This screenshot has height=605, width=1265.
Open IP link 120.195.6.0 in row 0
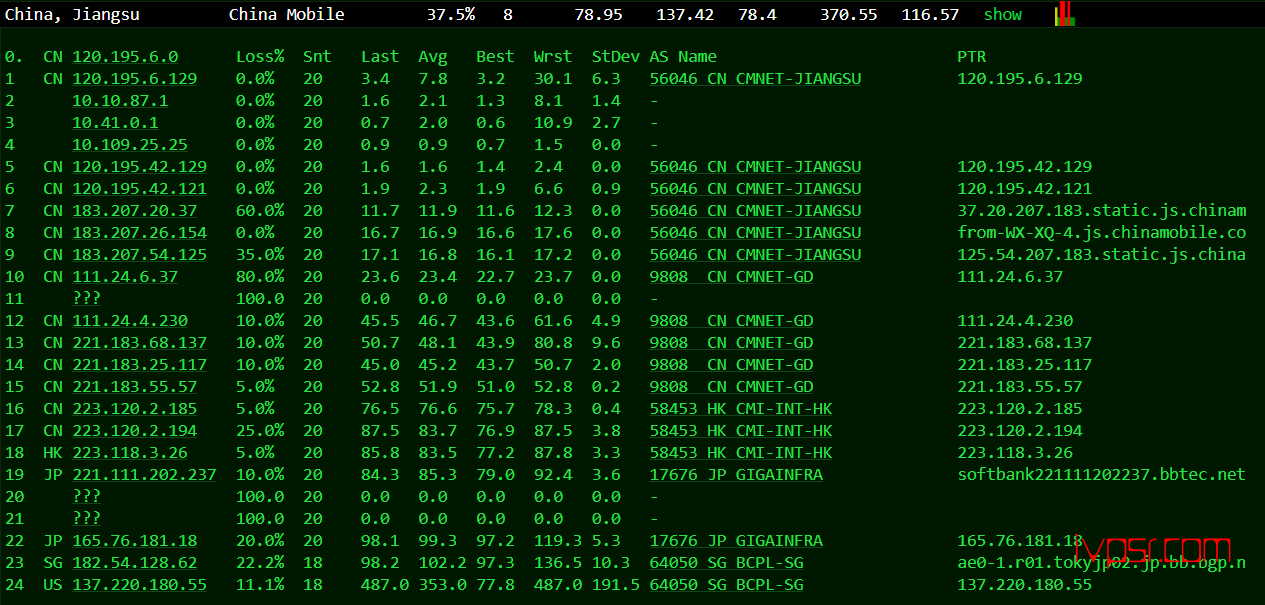point(125,57)
